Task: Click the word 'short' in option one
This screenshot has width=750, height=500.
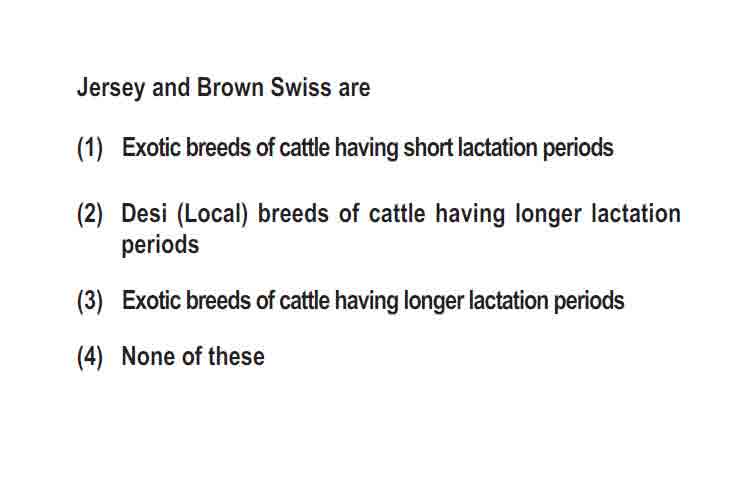Action: (x=428, y=147)
